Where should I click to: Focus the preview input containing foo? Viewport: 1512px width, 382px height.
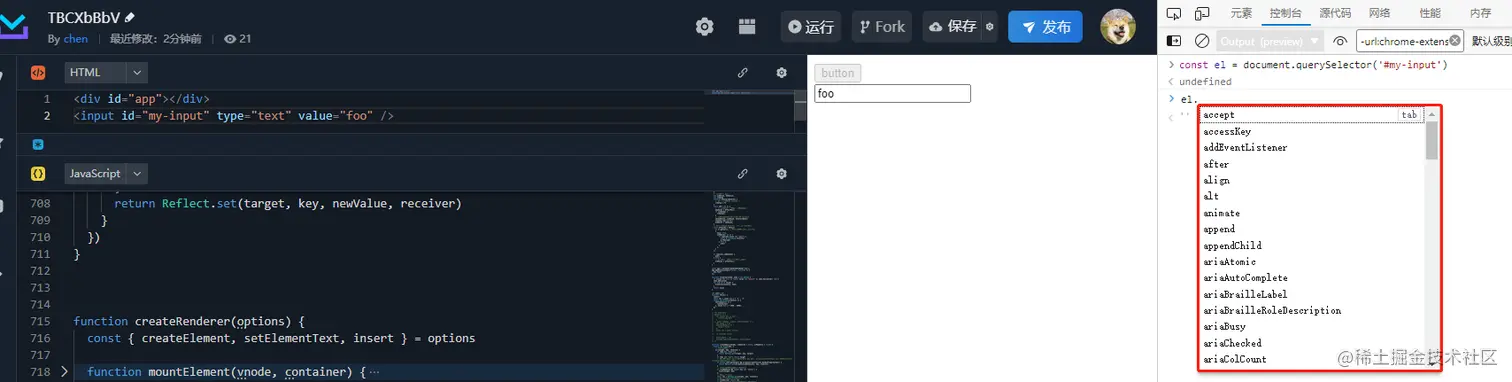(892, 94)
